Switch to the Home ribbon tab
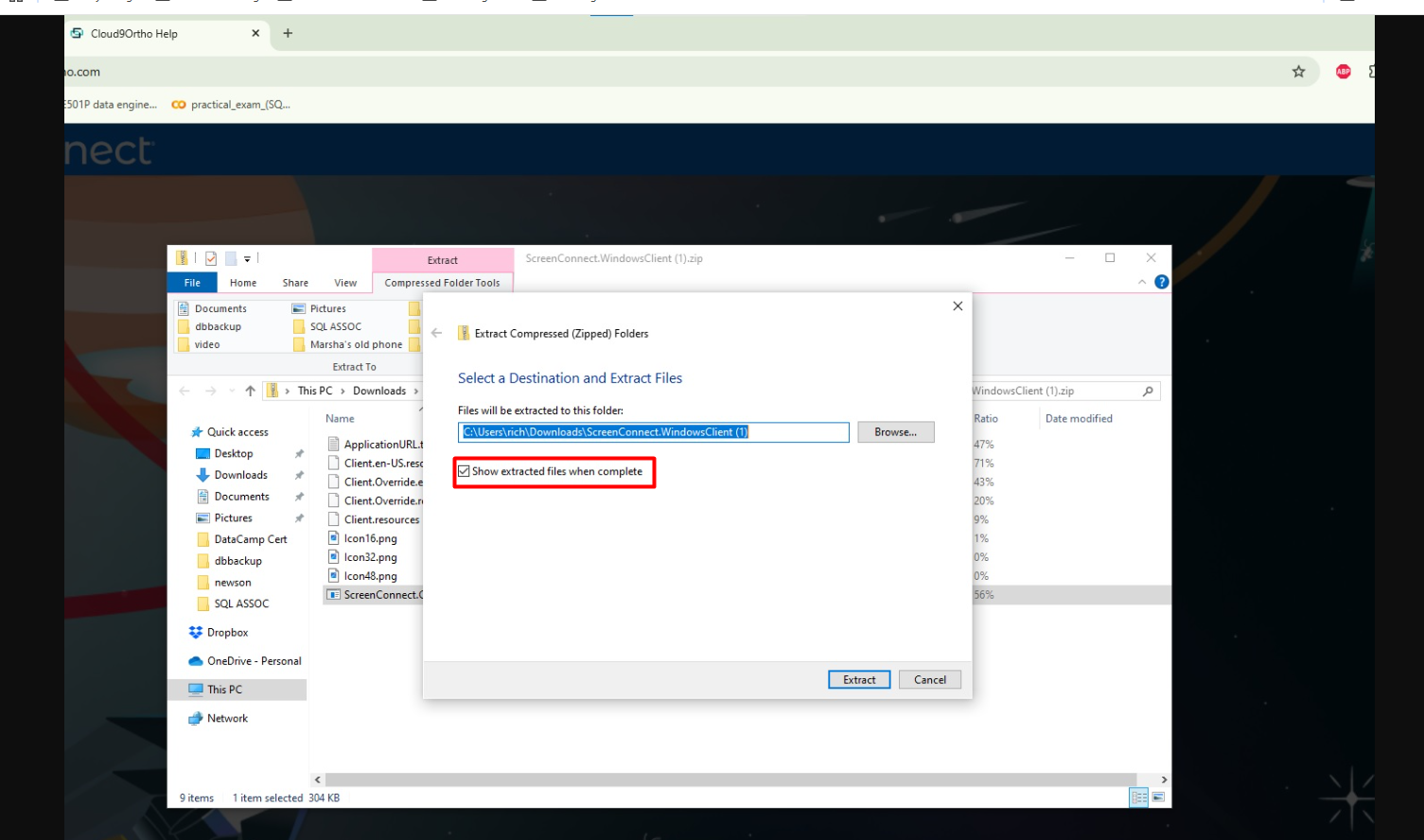The height and width of the screenshot is (840, 1424). (x=243, y=283)
